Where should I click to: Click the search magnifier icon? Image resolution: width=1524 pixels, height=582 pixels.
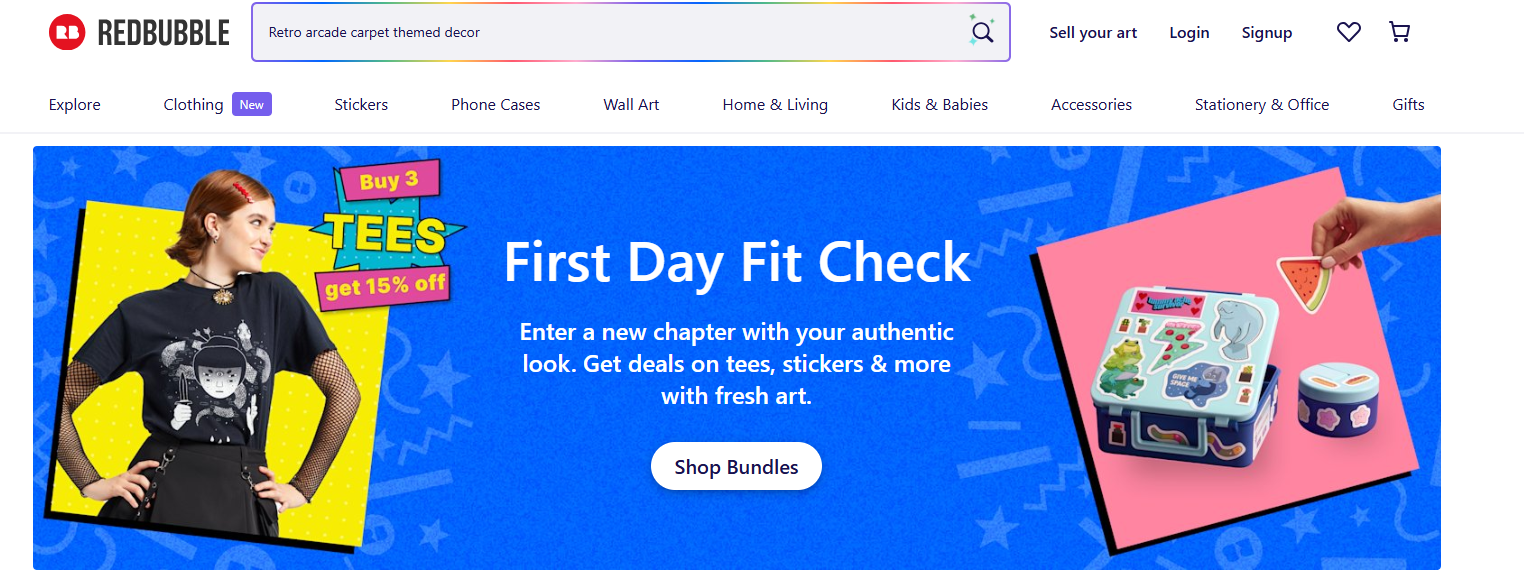pyautogui.click(x=982, y=32)
